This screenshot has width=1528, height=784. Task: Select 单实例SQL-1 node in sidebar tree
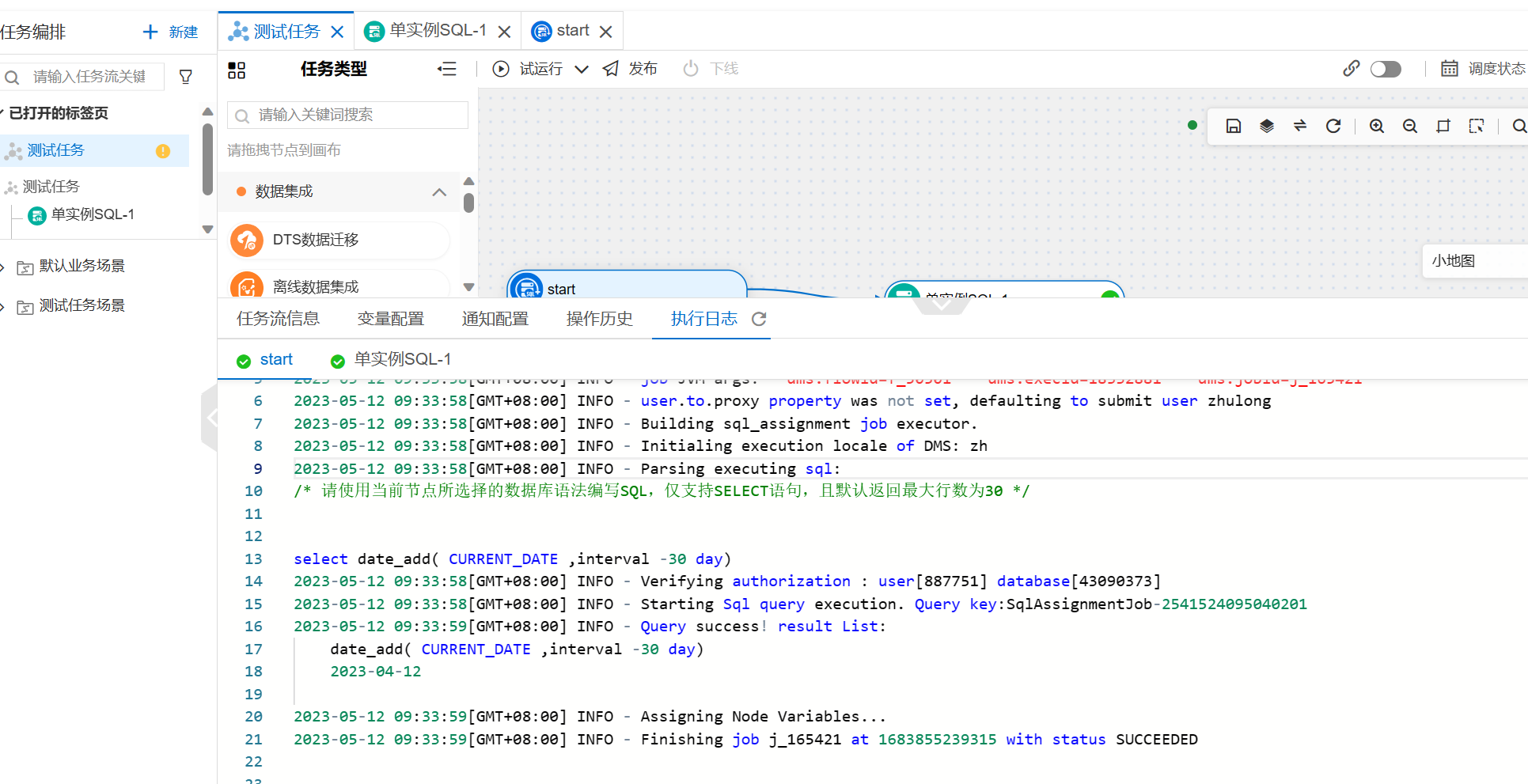[82, 215]
